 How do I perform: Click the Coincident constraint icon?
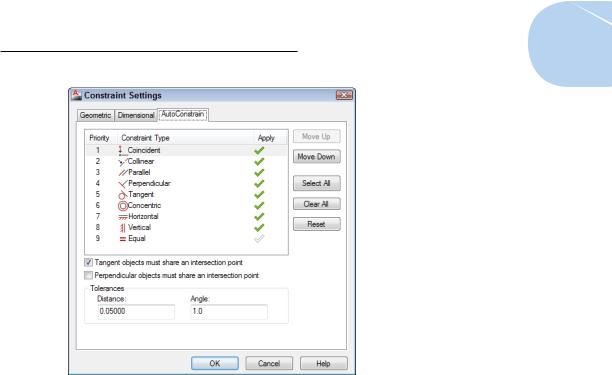[x=122, y=151]
